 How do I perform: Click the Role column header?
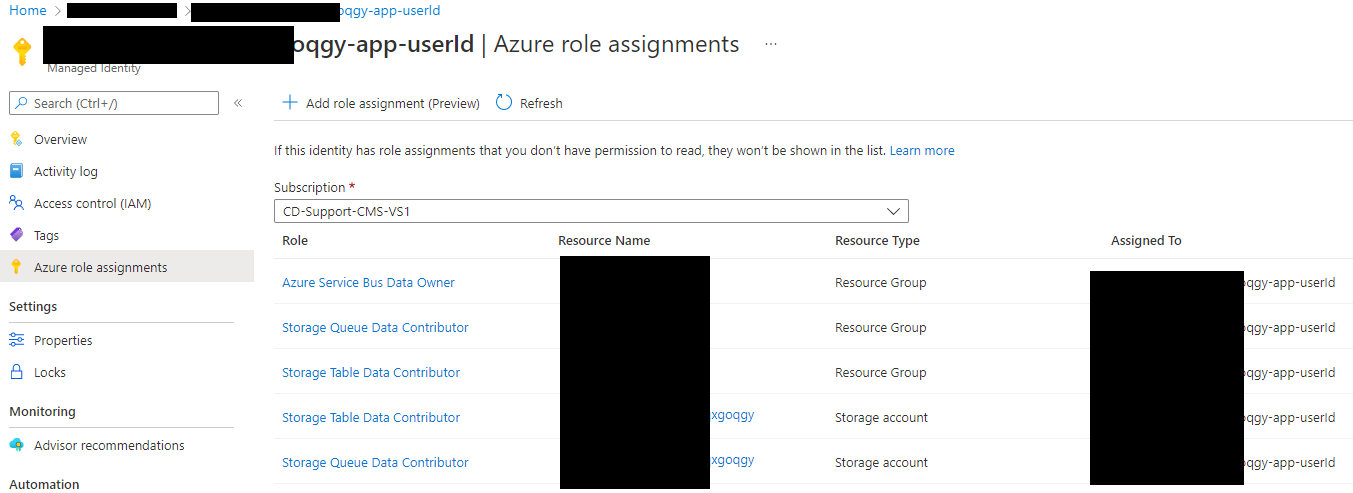(295, 240)
